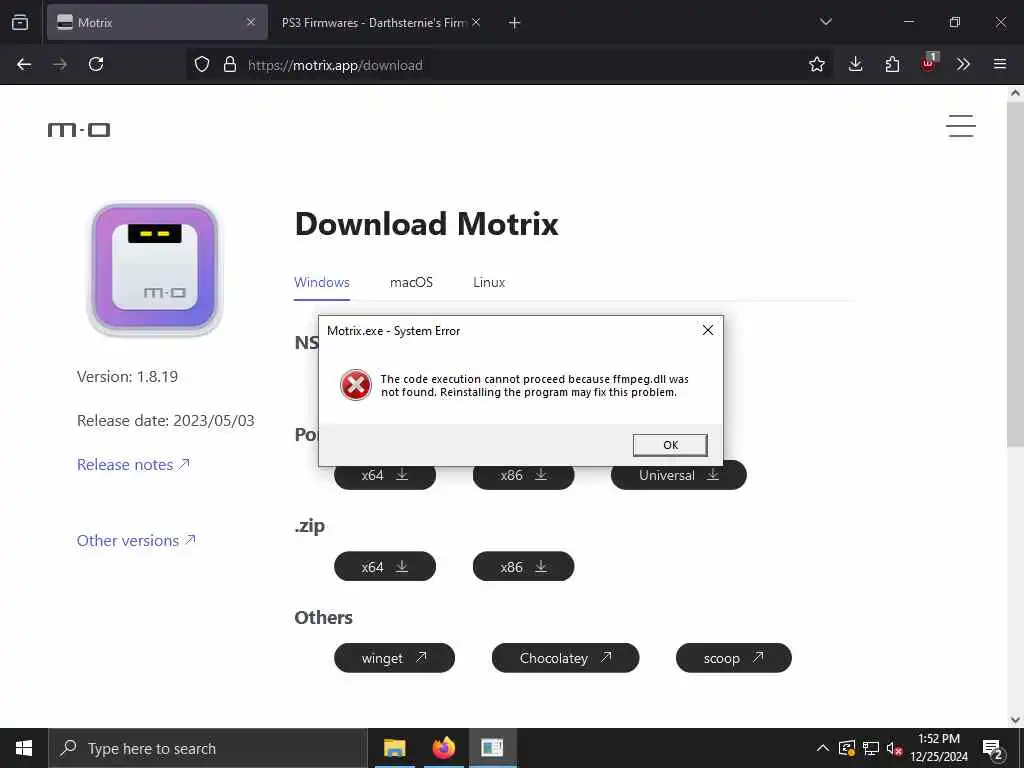
Task: Close the Motrix browser tab
Action: click(x=251, y=22)
